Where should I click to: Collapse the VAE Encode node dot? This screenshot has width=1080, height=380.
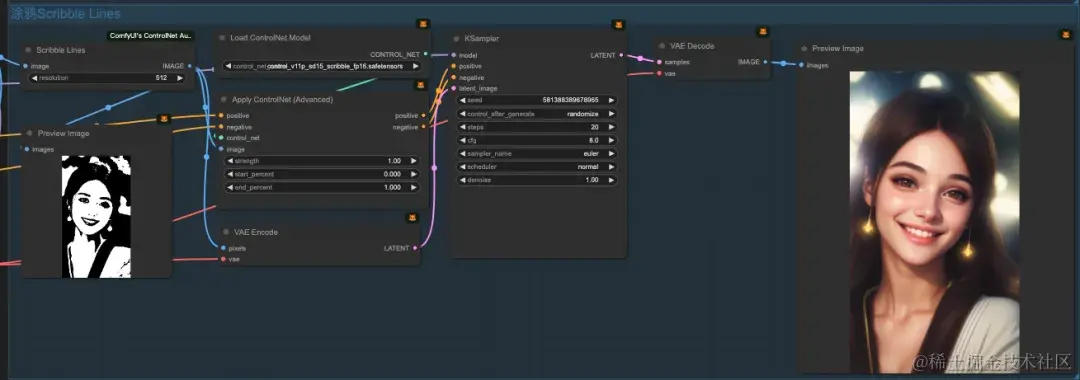[x=225, y=232]
